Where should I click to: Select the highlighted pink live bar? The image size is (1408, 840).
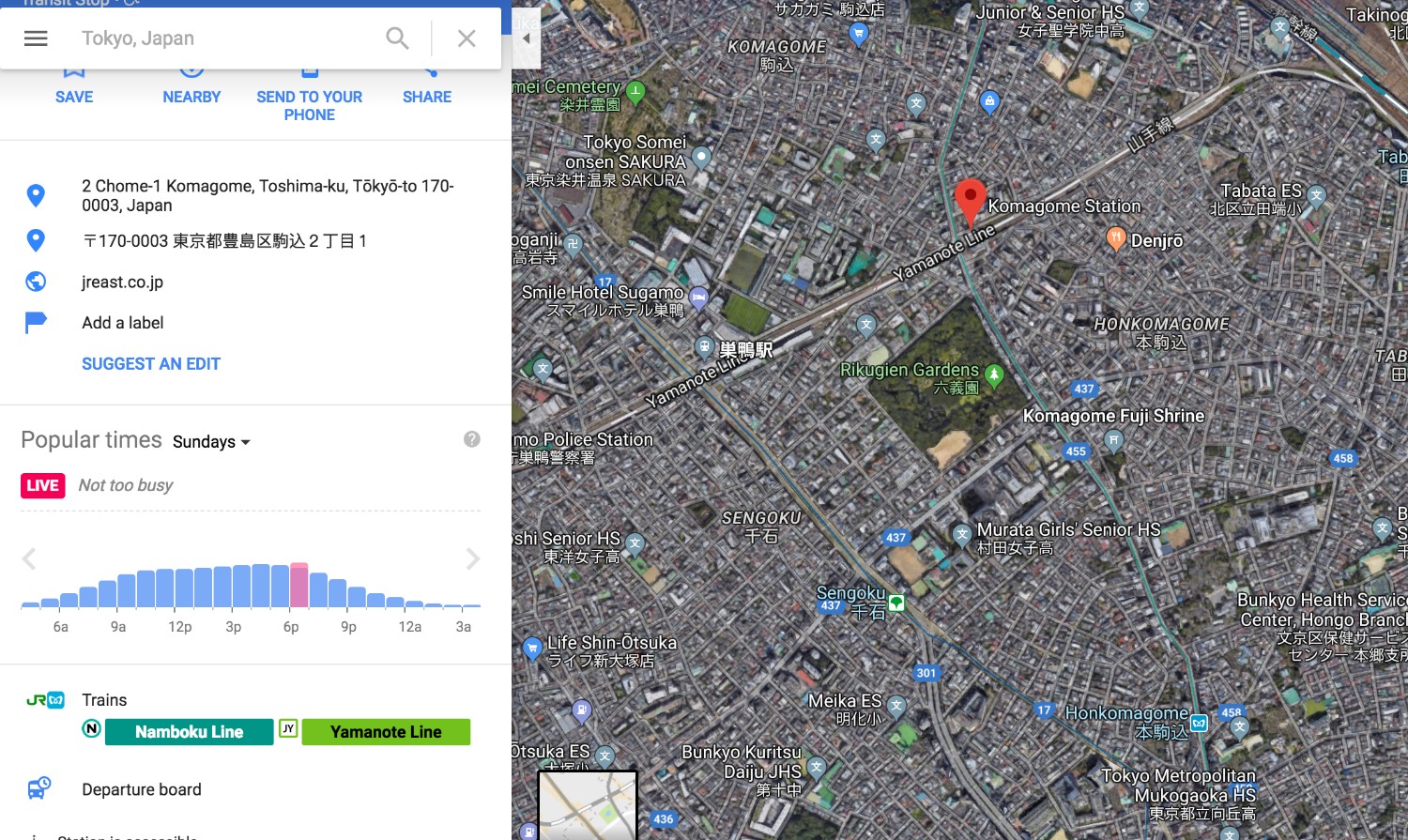pyautogui.click(x=298, y=585)
